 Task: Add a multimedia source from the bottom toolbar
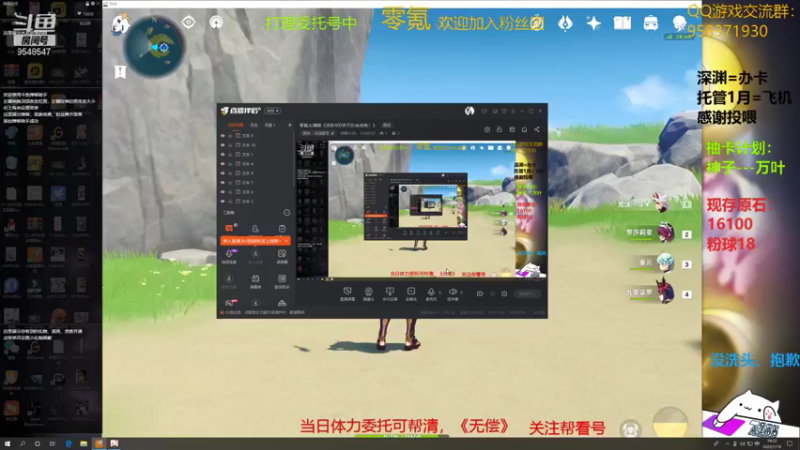click(x=411, y=294)
